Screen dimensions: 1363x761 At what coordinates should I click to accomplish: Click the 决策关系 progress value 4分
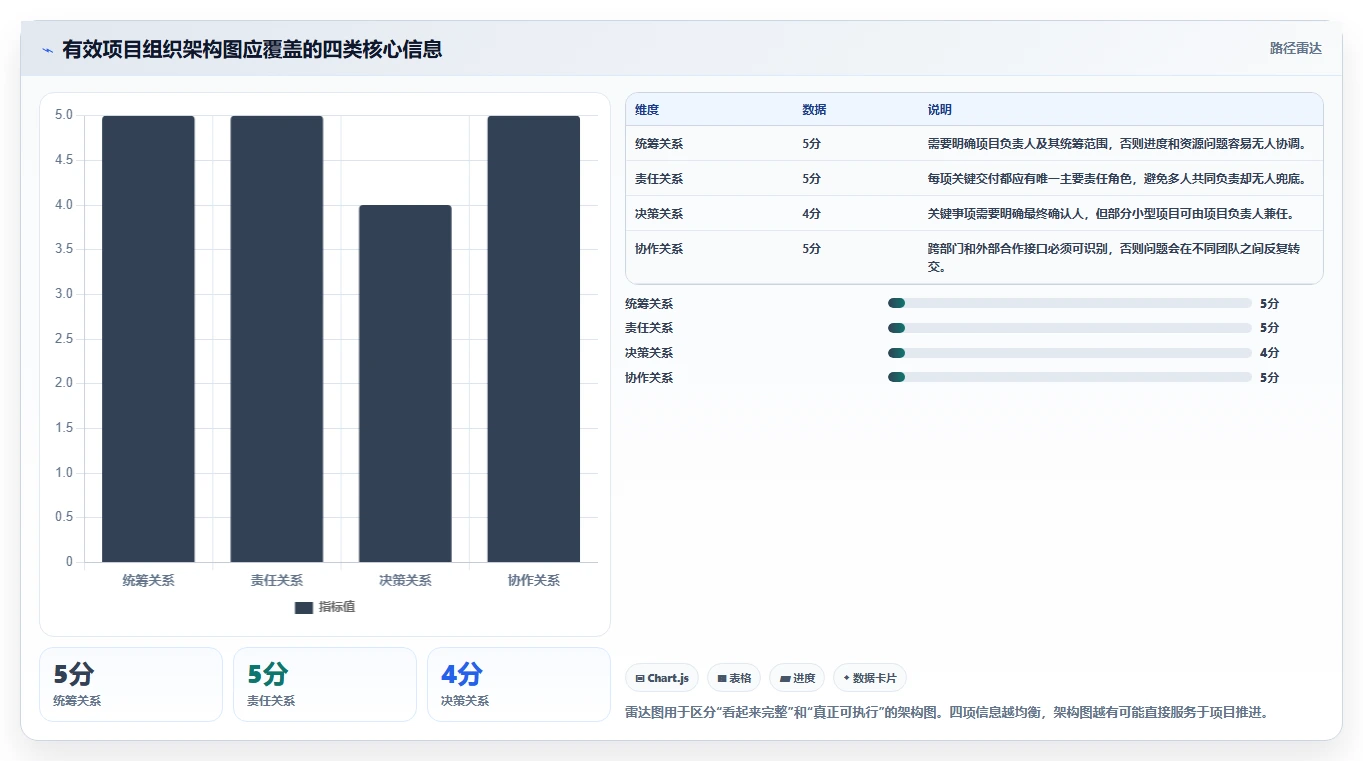click(x=1269, y=353)
